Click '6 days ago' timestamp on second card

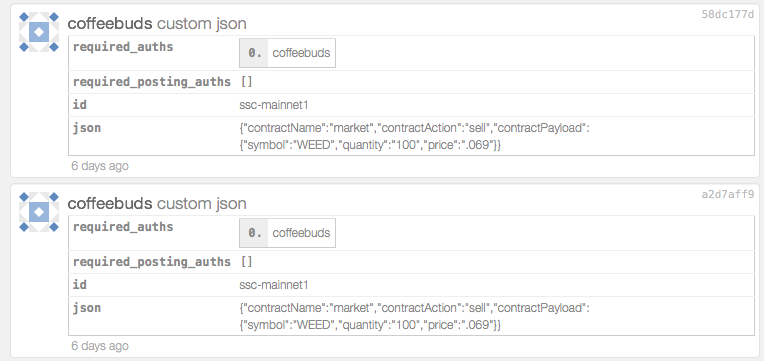[x=100, y=346]
